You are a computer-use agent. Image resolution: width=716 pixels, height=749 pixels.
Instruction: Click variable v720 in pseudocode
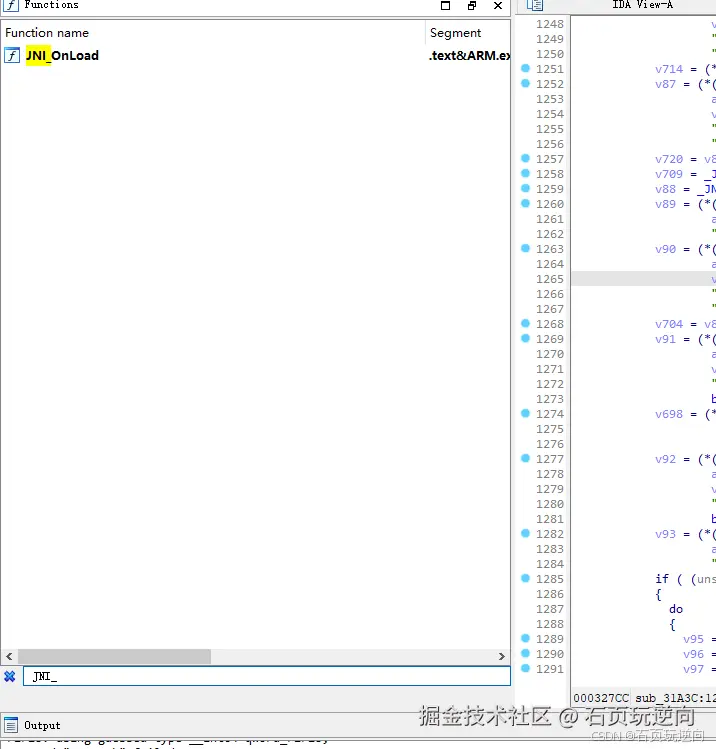pyautogui.click(x=669, y=159)
